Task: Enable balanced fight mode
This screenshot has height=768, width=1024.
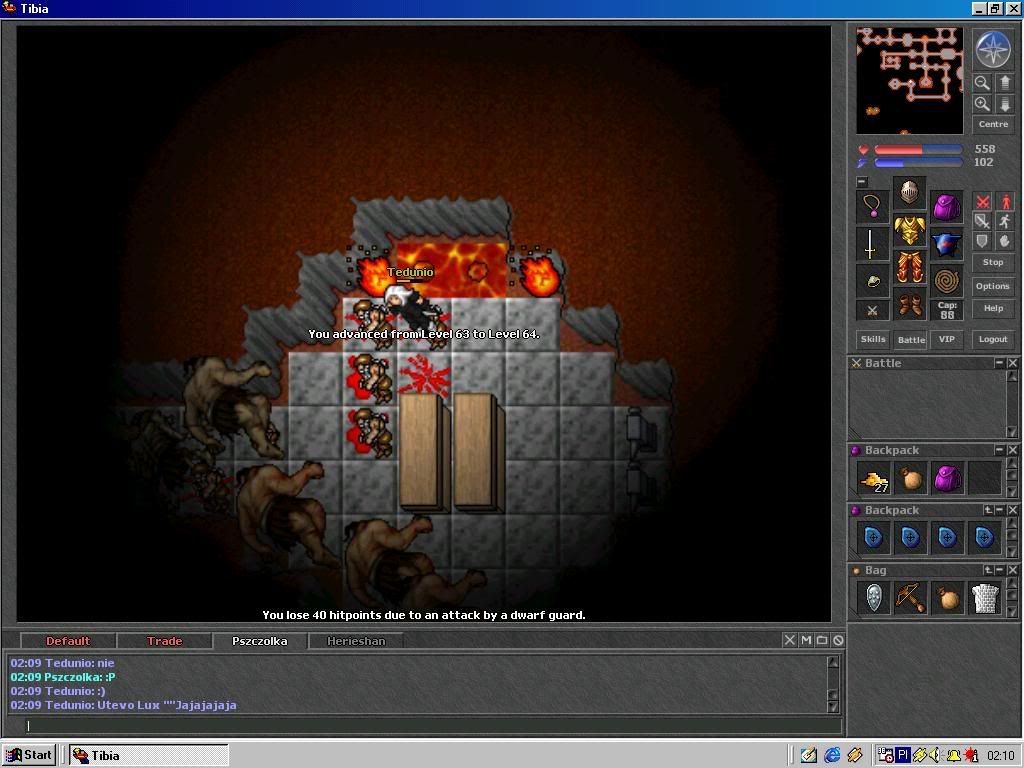Action: click(x=982, y=221)
